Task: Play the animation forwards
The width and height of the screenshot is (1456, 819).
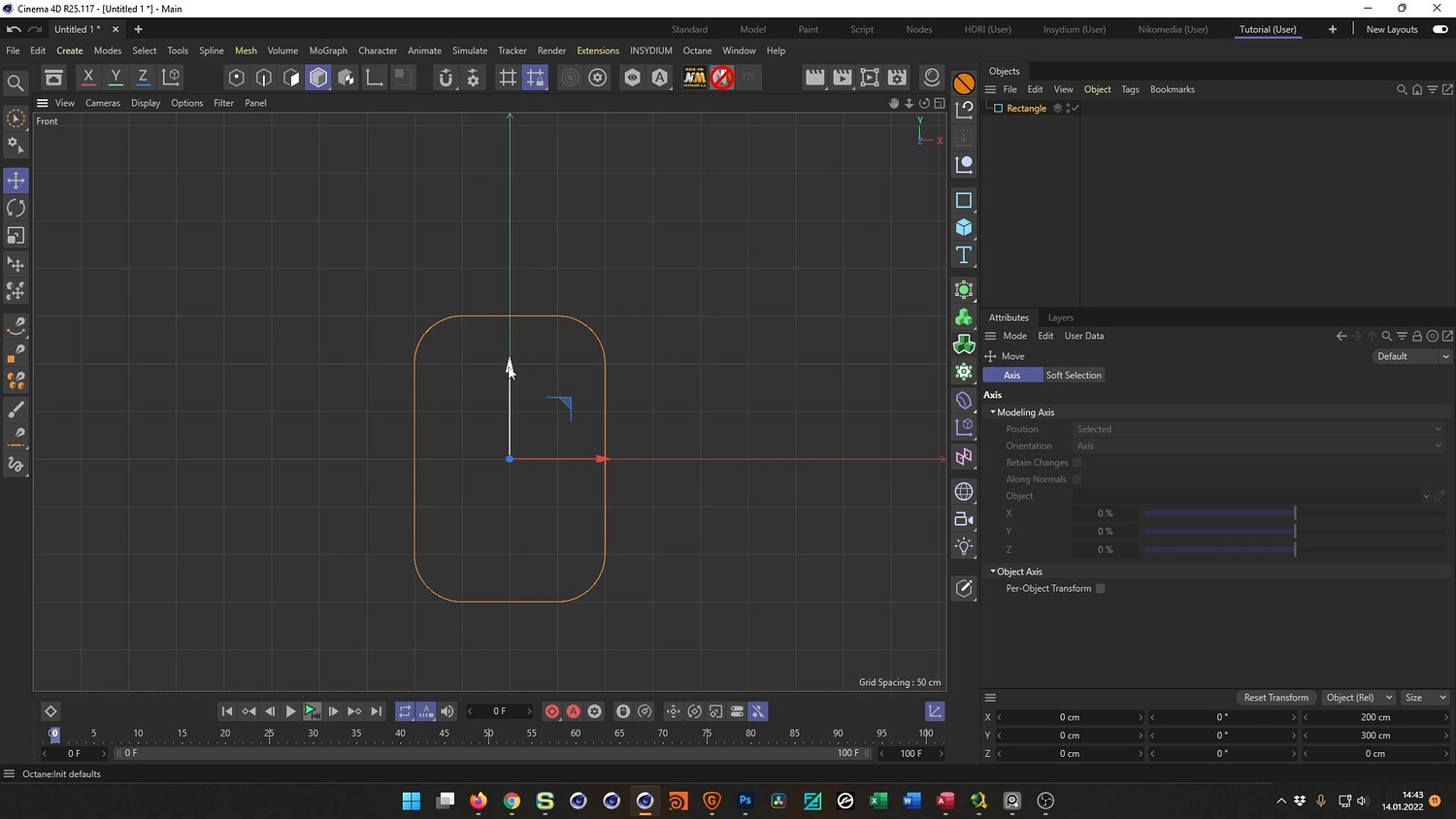Action: 290,711
